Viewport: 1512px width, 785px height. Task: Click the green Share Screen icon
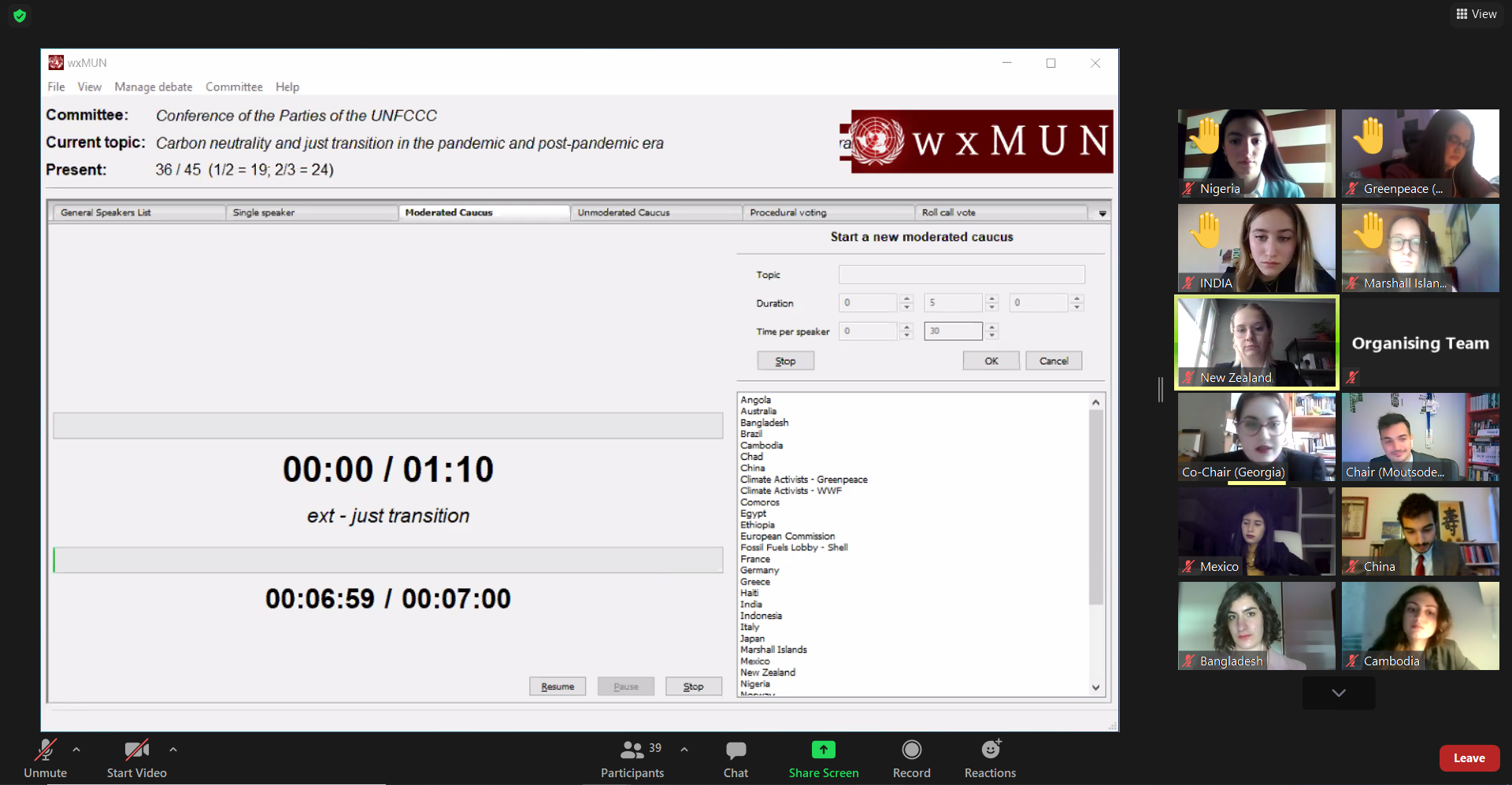(823, 750)
